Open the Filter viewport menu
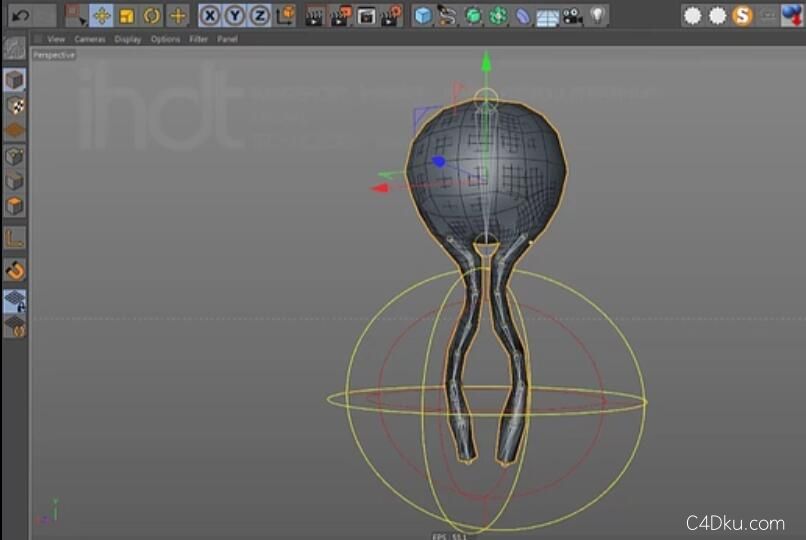The height and width of the screenshot is (540, 806). (198, 39)
